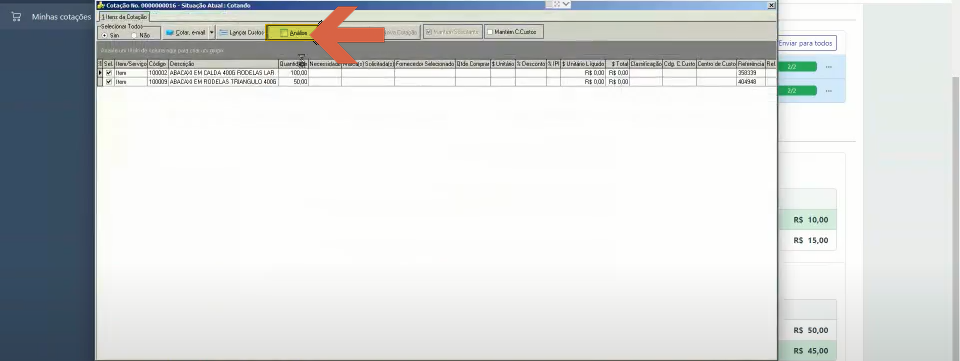The width and height of the screenshot is (960, 361).
Task: Click the Cotação window title bar icon
Action: click(x=101, y=5)
